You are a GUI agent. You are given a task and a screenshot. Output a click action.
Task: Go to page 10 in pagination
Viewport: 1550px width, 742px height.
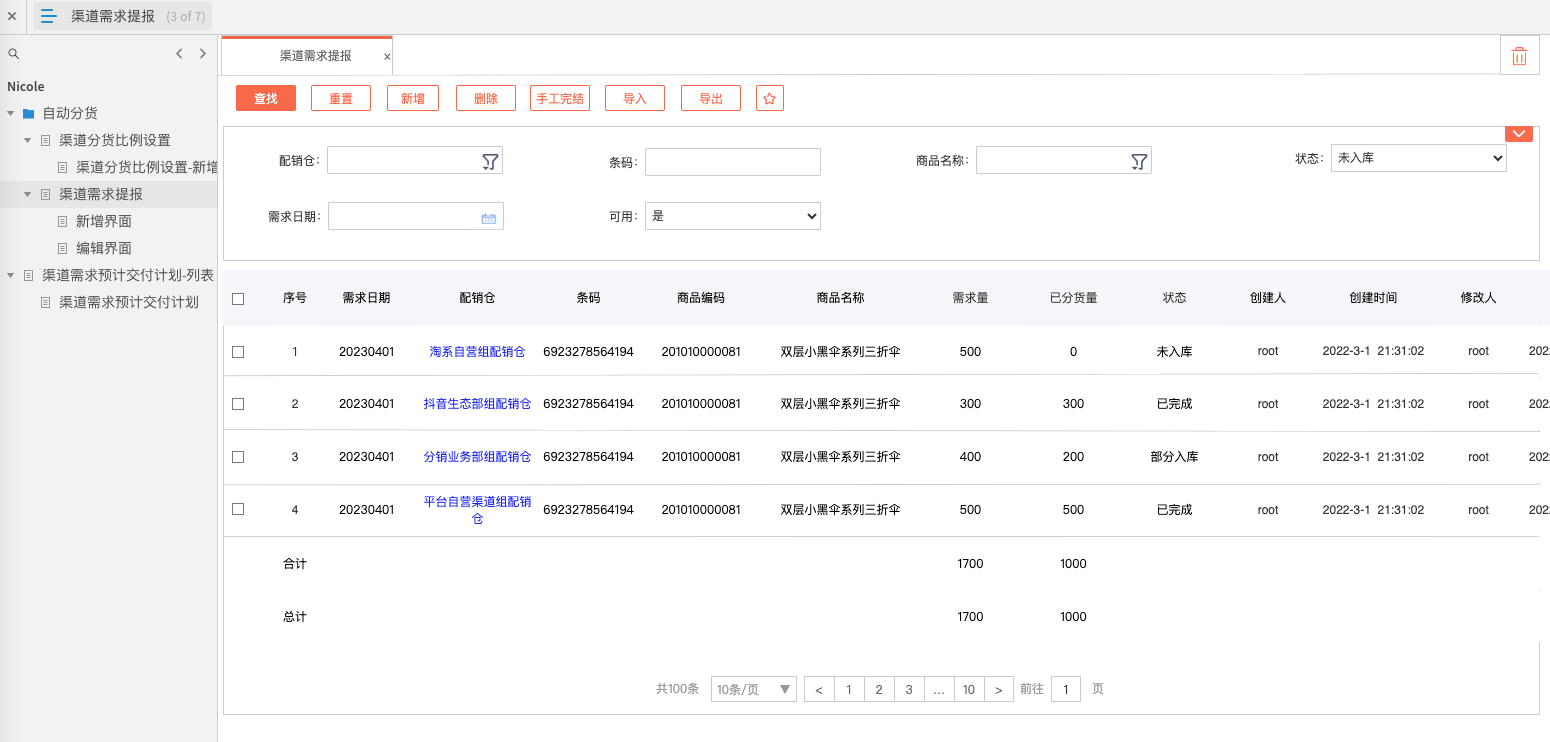click(x=969, y=689)
